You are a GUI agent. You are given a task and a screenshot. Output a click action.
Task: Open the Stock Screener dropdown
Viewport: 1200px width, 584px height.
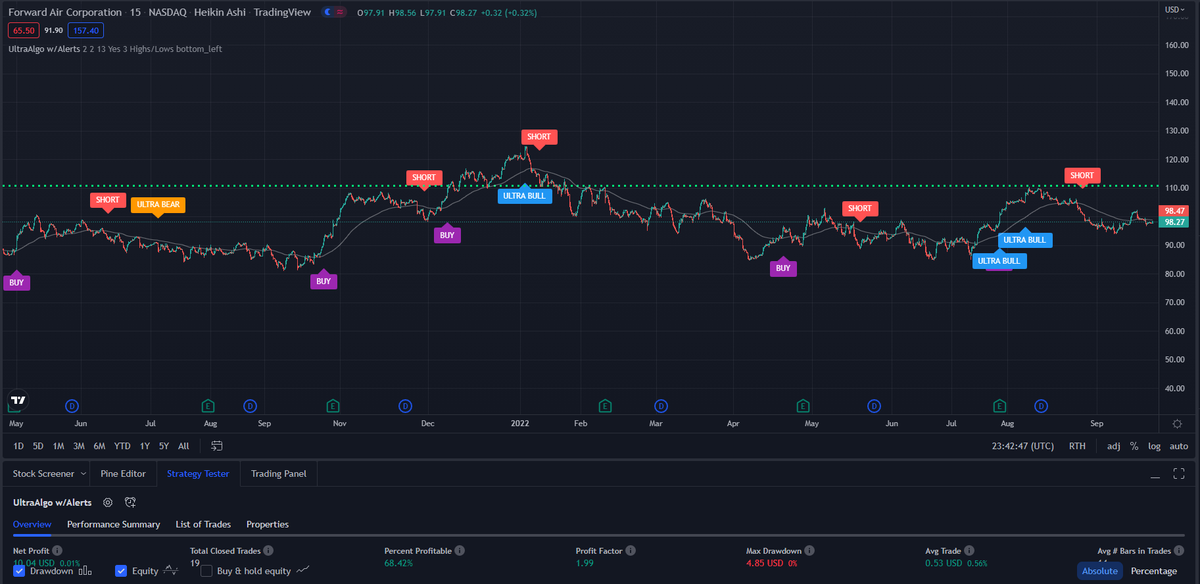pyautogui.click(x=46, y=473)
